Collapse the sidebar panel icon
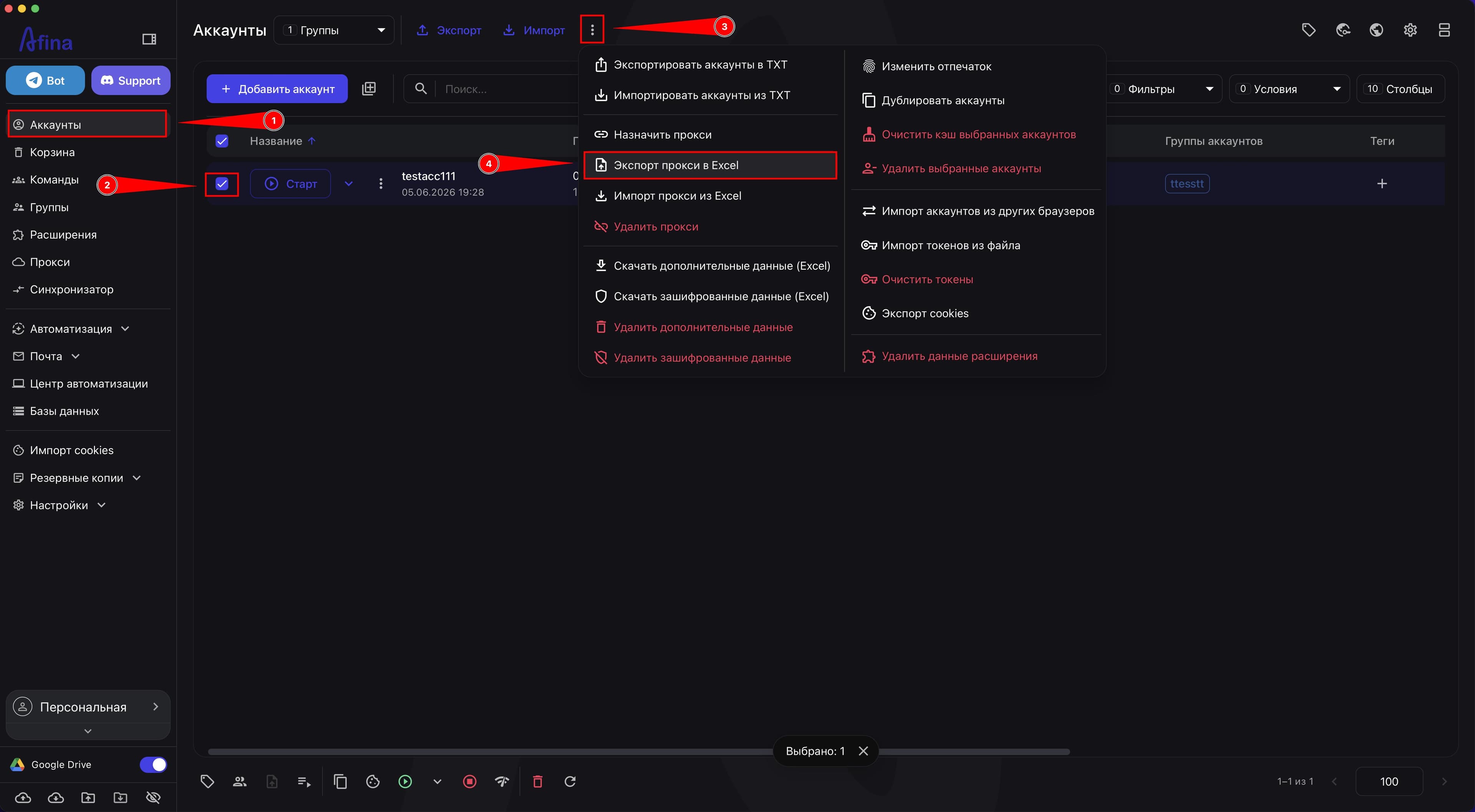The width and height of the screenshot is (1475, 812). pyautogui.click(x=149, y=39)
